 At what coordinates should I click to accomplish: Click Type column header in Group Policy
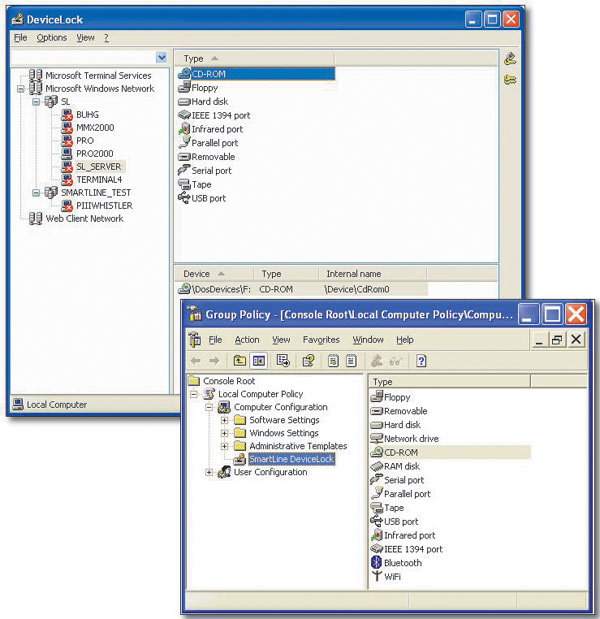[450, 382]
